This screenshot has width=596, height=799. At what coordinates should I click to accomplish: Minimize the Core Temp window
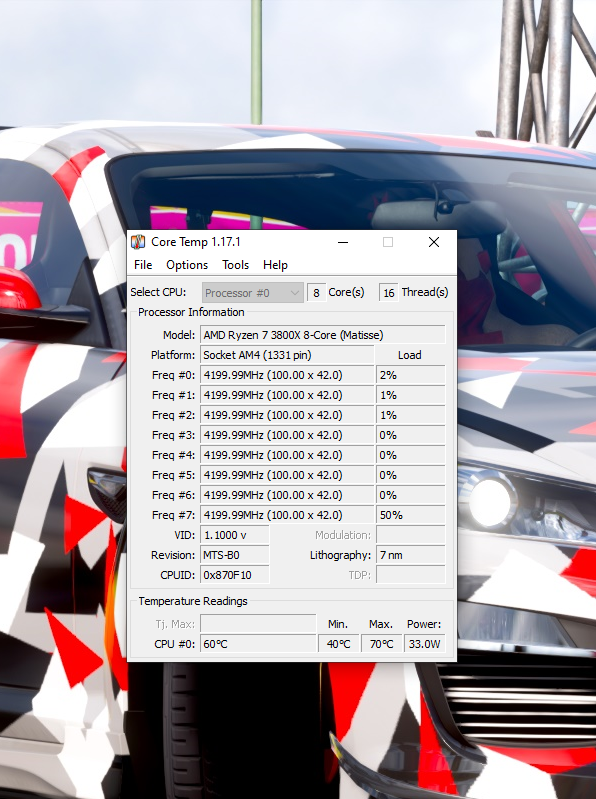pyautogui.click(x=343, y=242)
